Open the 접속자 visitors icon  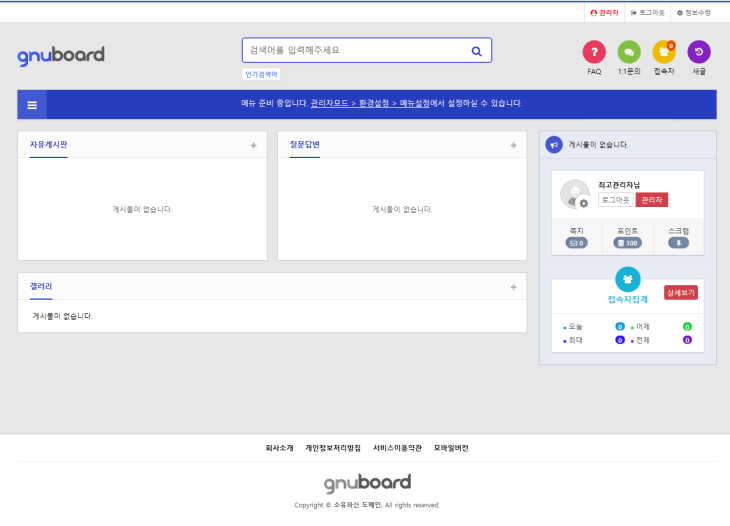click(x=664, y=52)
